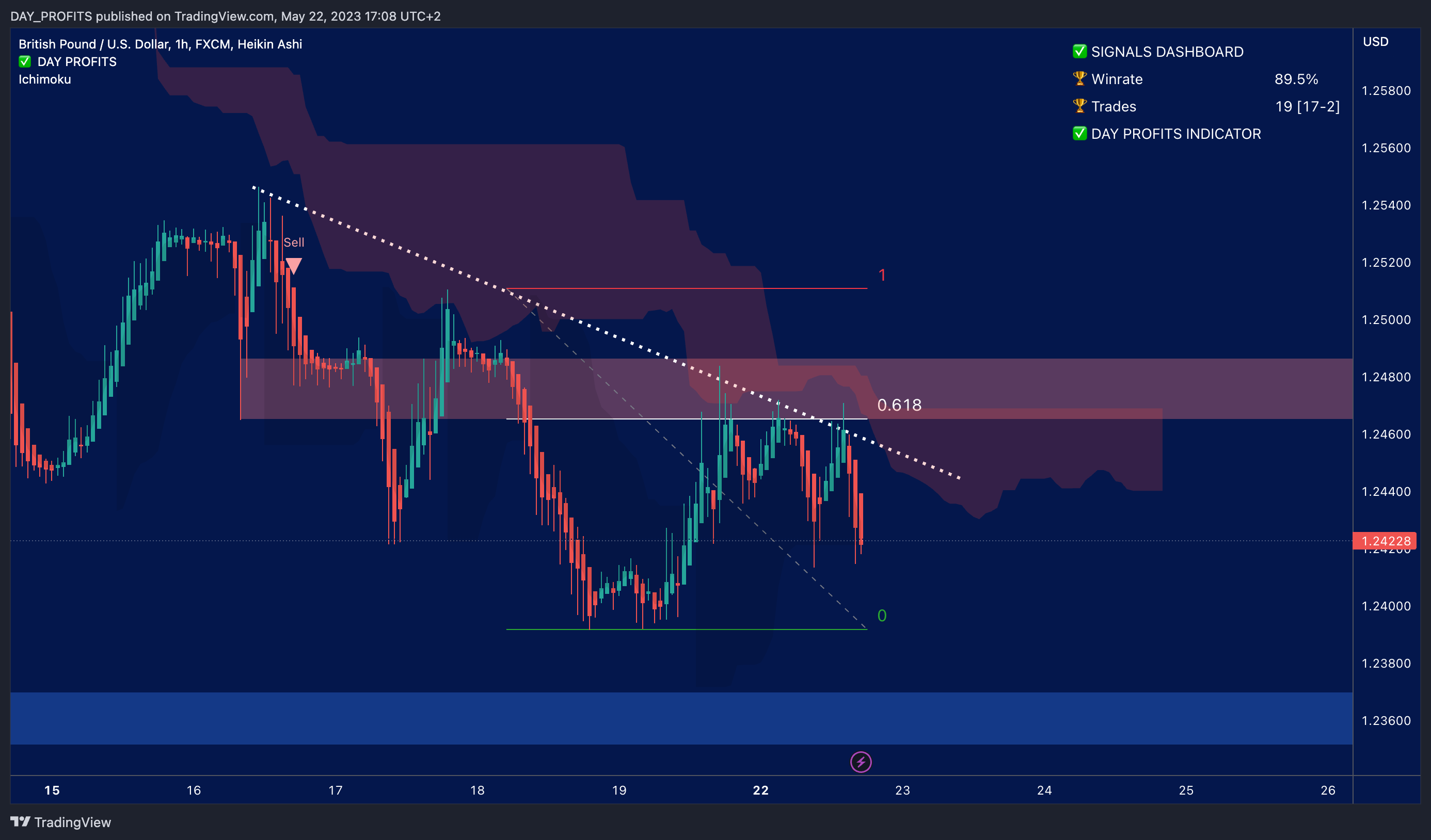The width and height of the screenshot is (1431, 840).
Task: Click the purple lightning bolt event icon
Action: pos(860,762)
